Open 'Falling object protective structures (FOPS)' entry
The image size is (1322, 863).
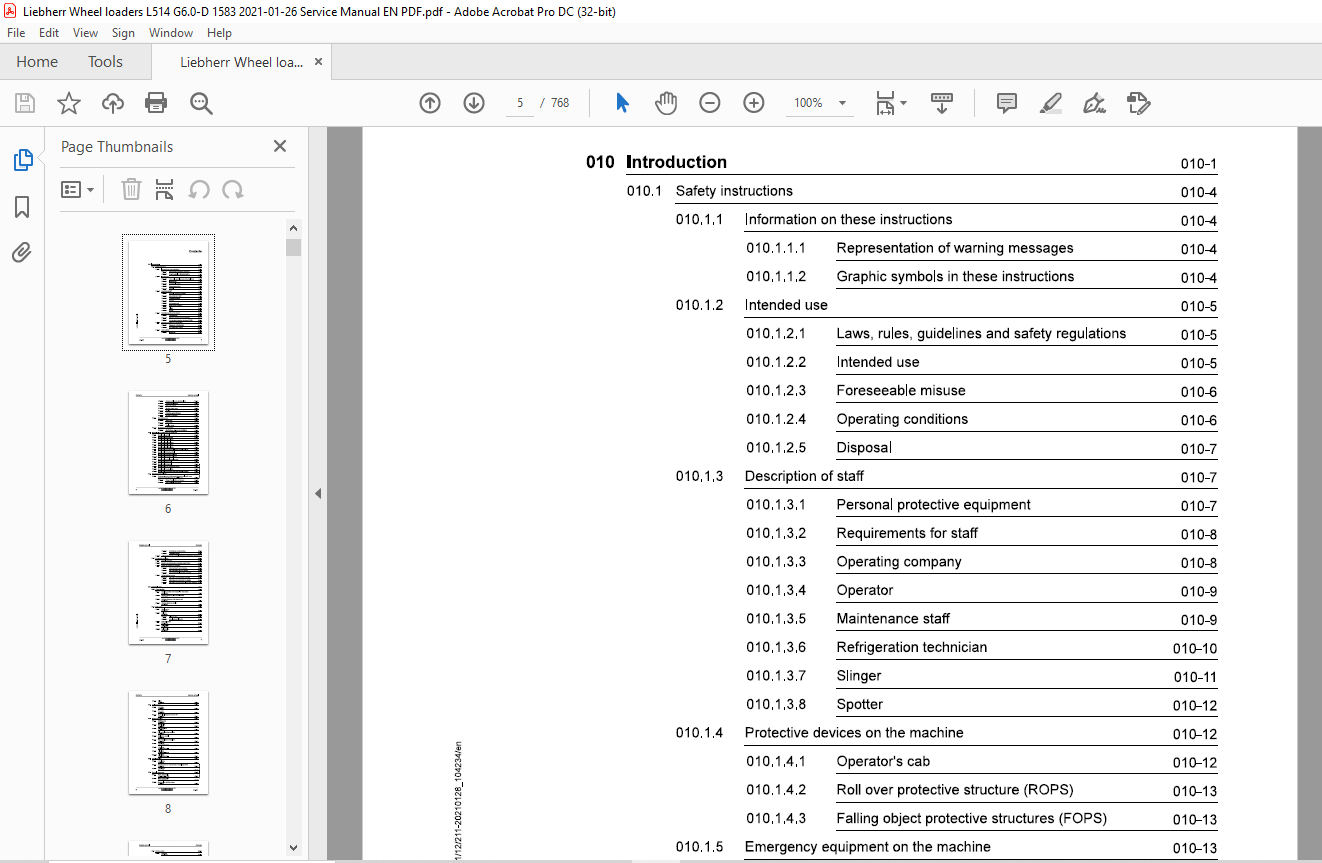pyautogui.click(x=971, y=819)
